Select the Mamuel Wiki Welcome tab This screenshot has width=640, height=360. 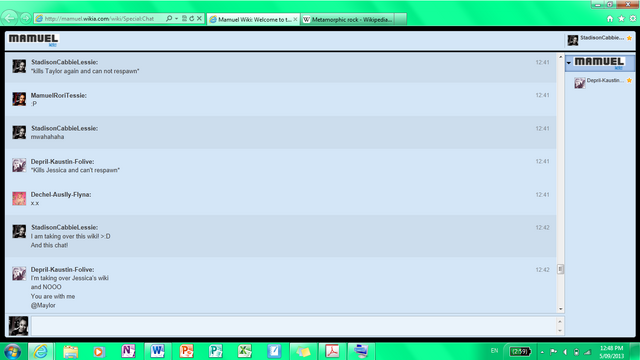tap(253, 19)
